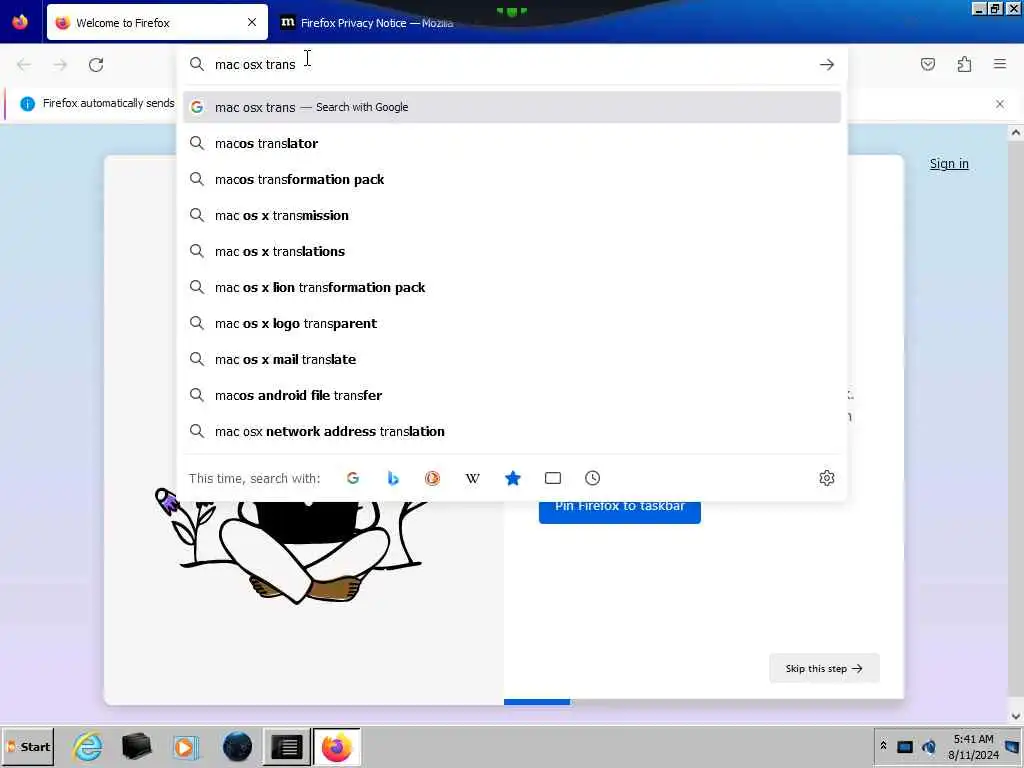Open the dark globe taskbar icon
Screen dimensions: 1024x768
coord(237,746)
